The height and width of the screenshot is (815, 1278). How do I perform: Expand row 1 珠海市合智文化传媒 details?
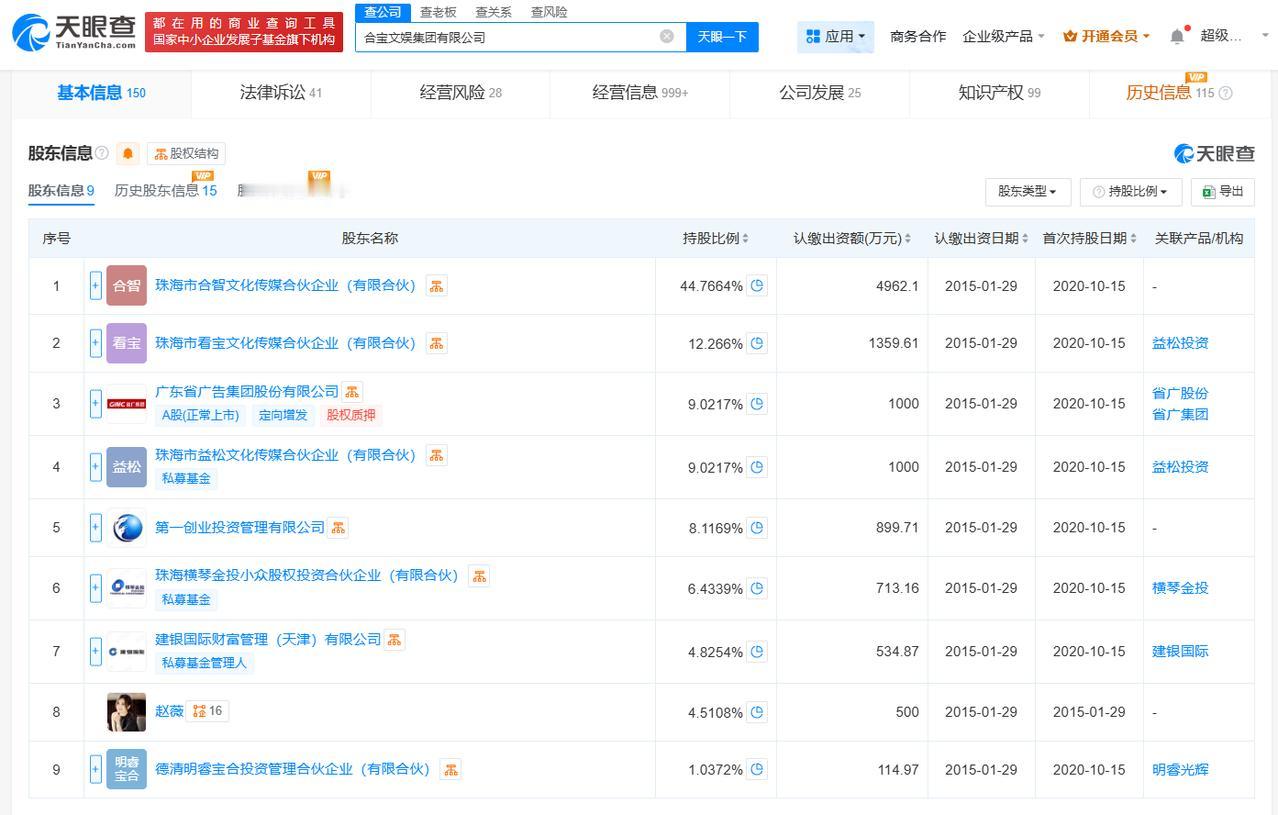tap(96, 286)
